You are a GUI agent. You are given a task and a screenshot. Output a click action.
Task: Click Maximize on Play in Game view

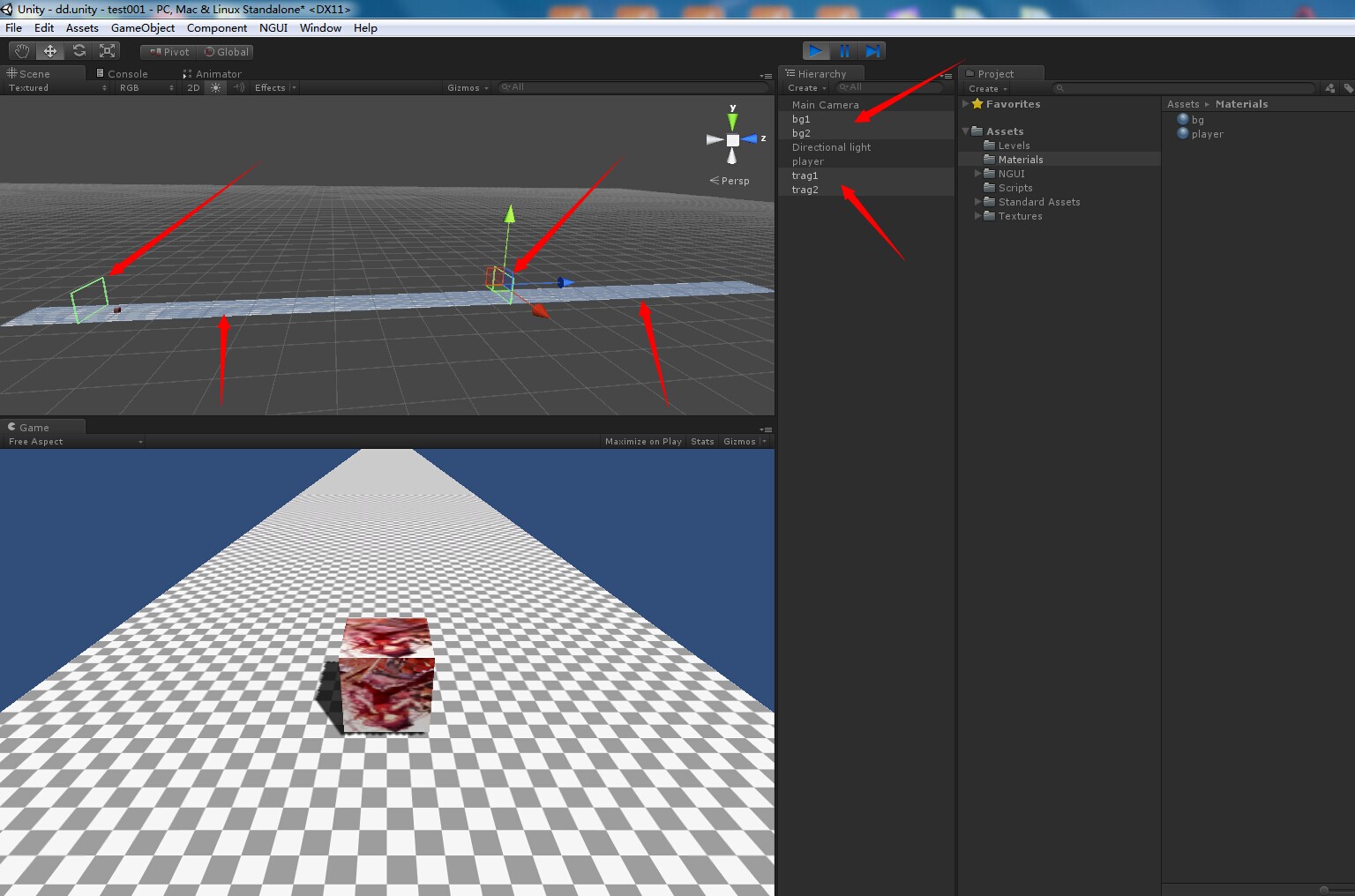tap(643, 441)
